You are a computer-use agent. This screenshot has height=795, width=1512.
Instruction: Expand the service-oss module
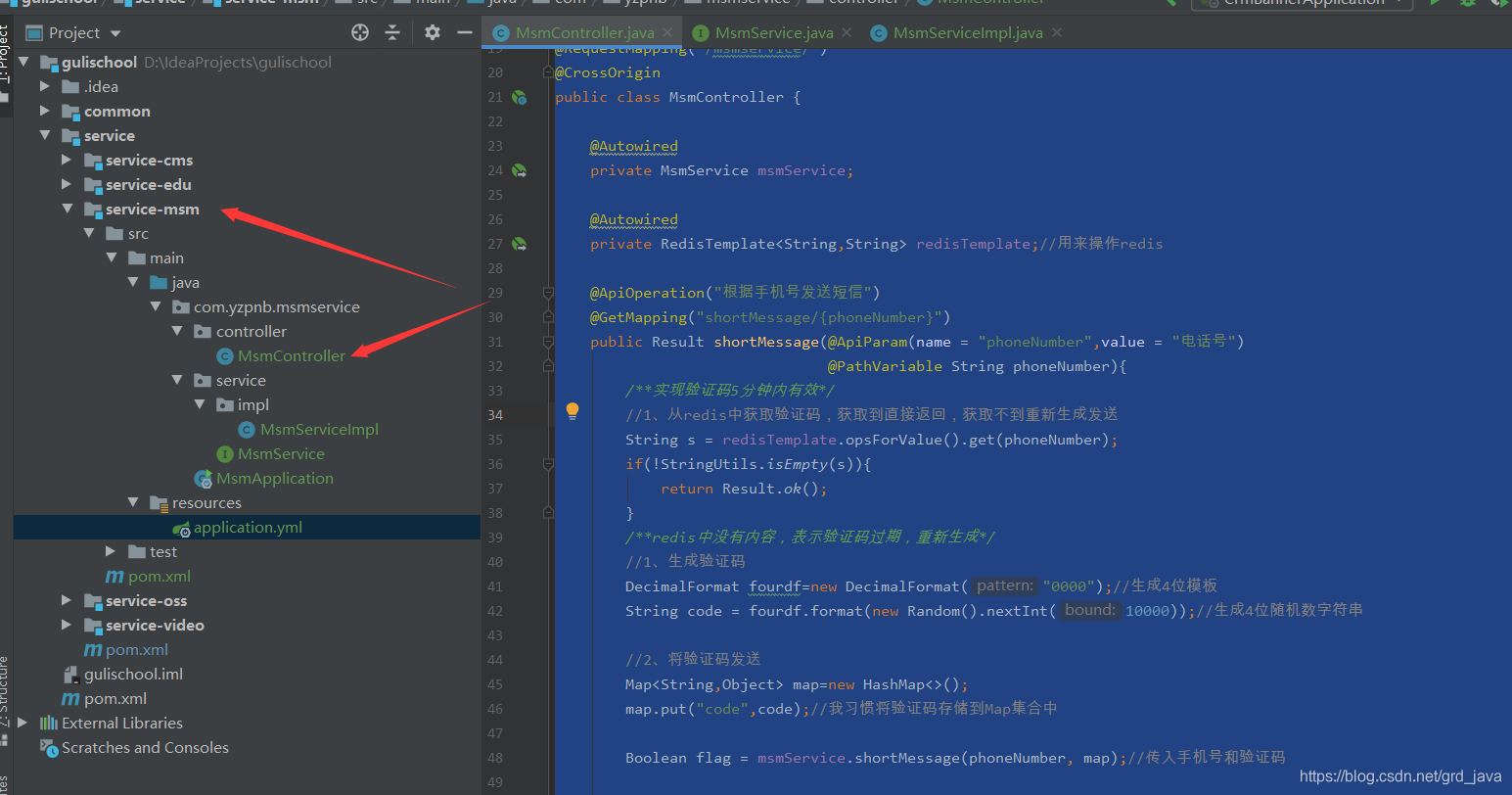point(67,600)
